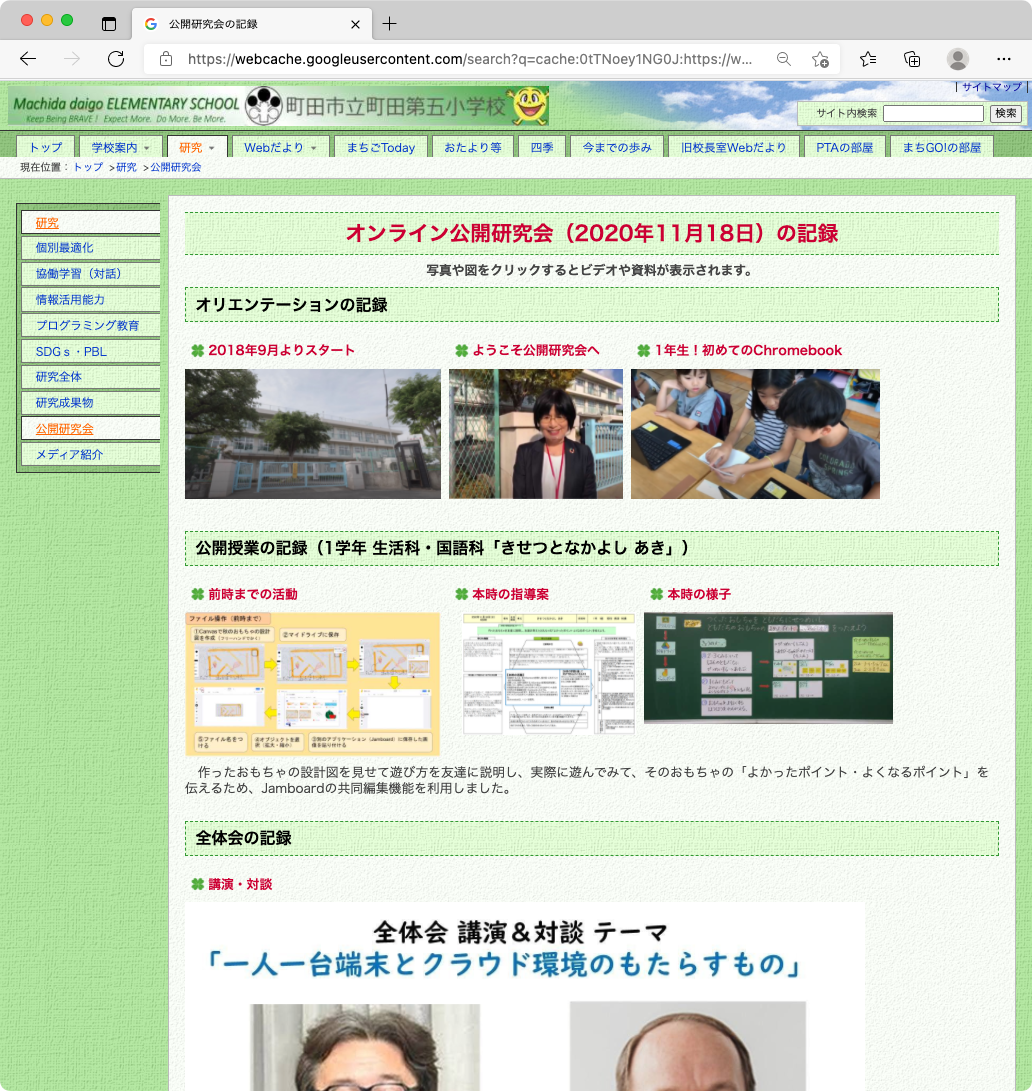Image resolution: width=1032 pixels, height=1091 pixels.
Task: Click the address bar URL
Action: 470,59
